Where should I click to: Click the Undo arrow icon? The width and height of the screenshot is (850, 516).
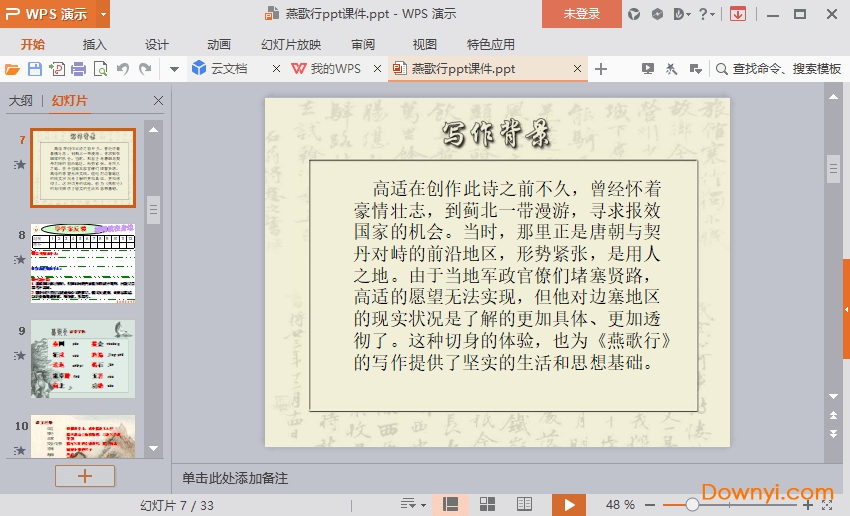(123, 69)
